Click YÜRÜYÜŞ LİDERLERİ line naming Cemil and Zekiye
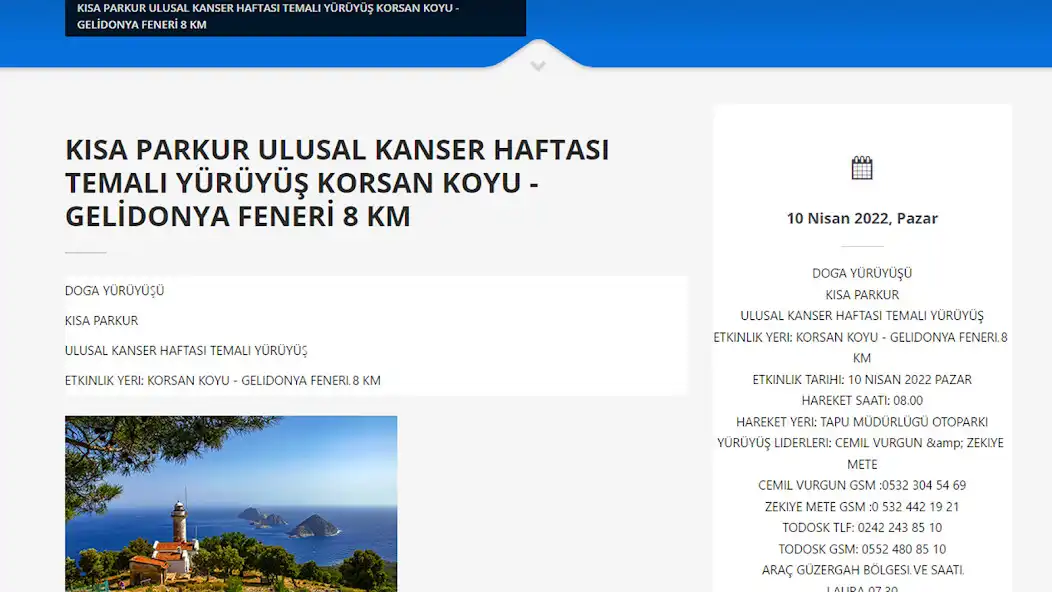The height and width of the screenshot is (592, 1052). click(862, 443)
